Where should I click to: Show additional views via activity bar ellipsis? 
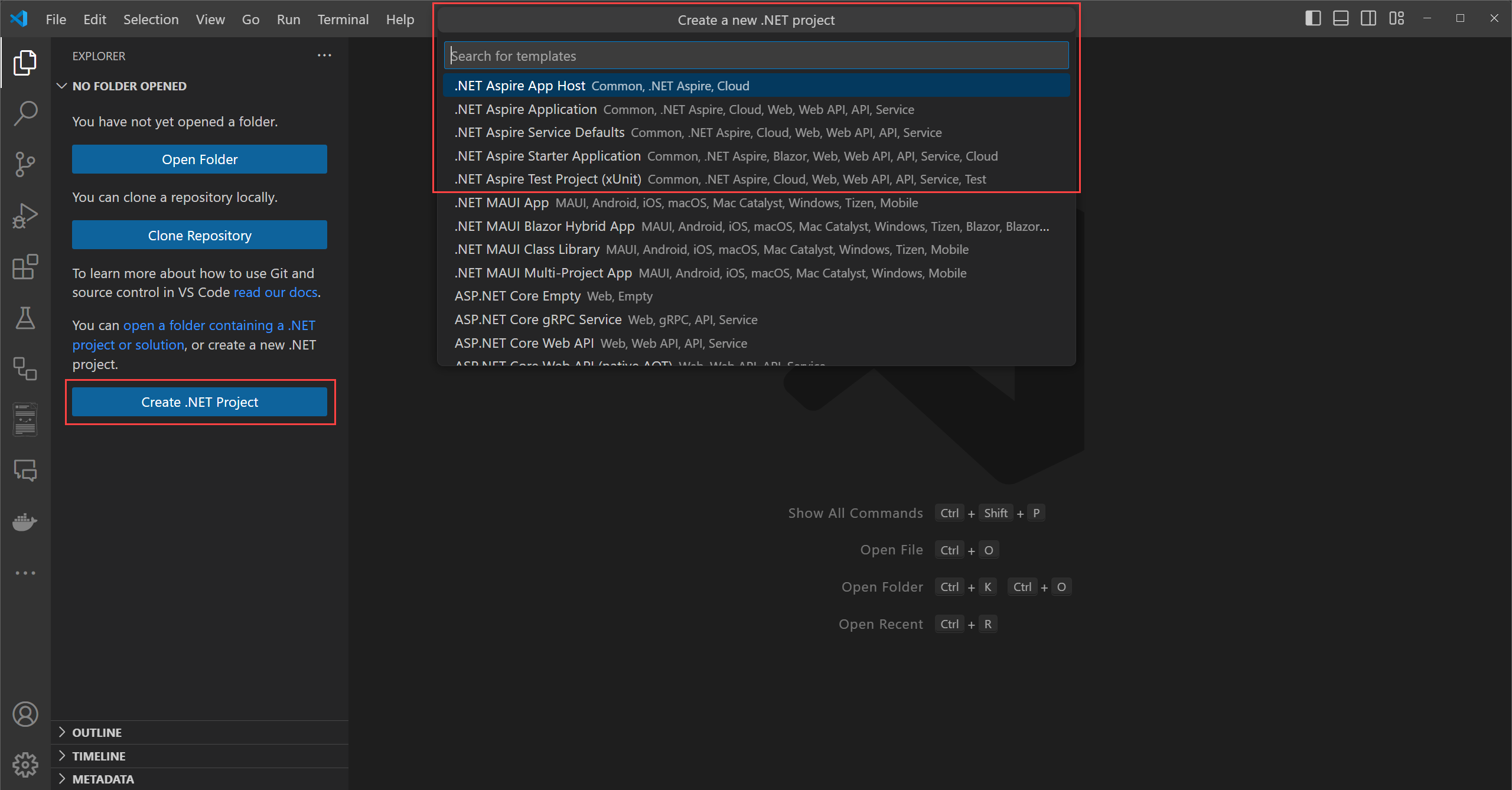tap(25, 573)
